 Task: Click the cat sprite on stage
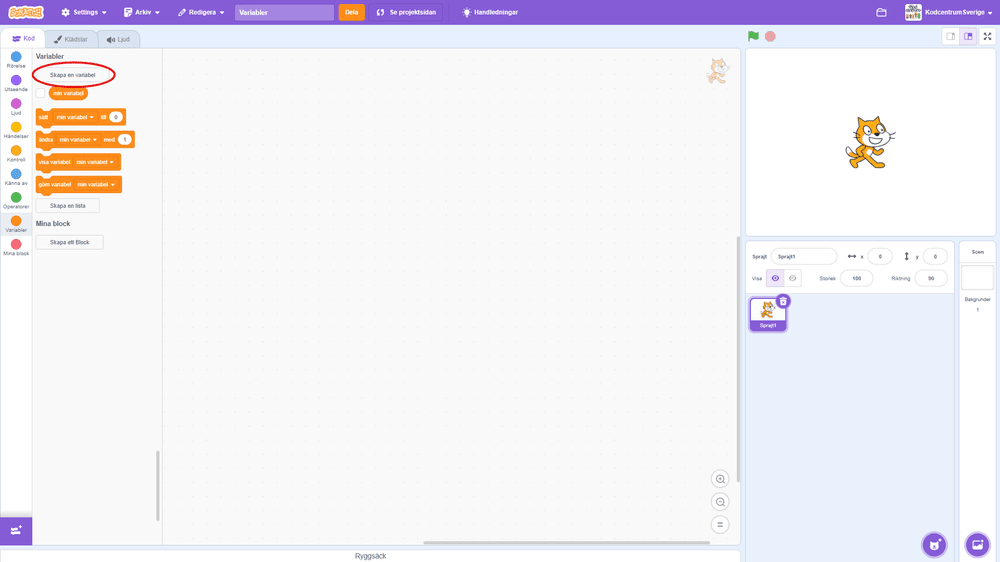click(870, 143)
